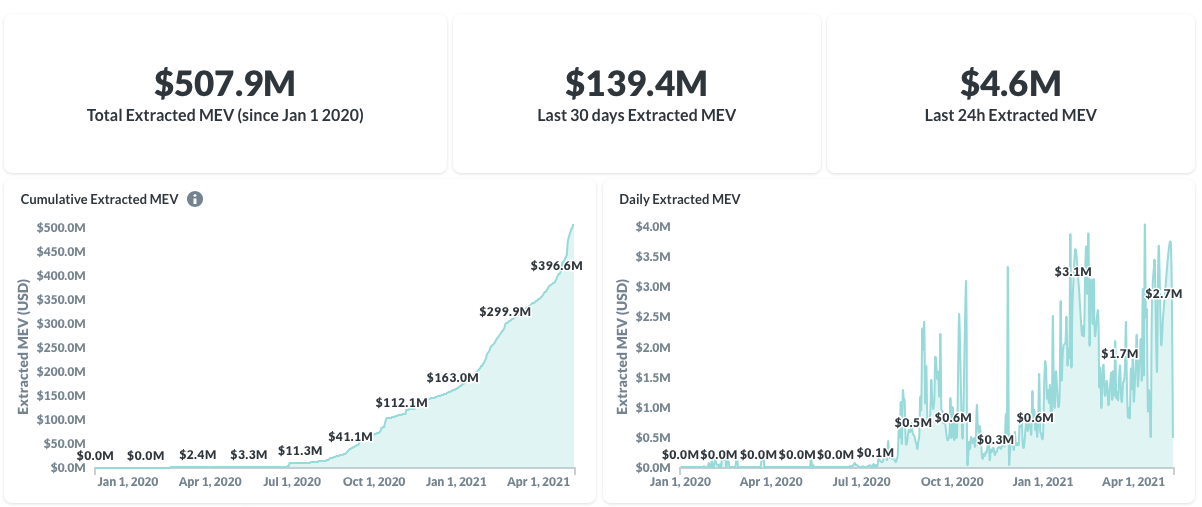Click the $299.9M data label
The width and height of the screenshot is (1202, 507).
[x=505, y=312]
